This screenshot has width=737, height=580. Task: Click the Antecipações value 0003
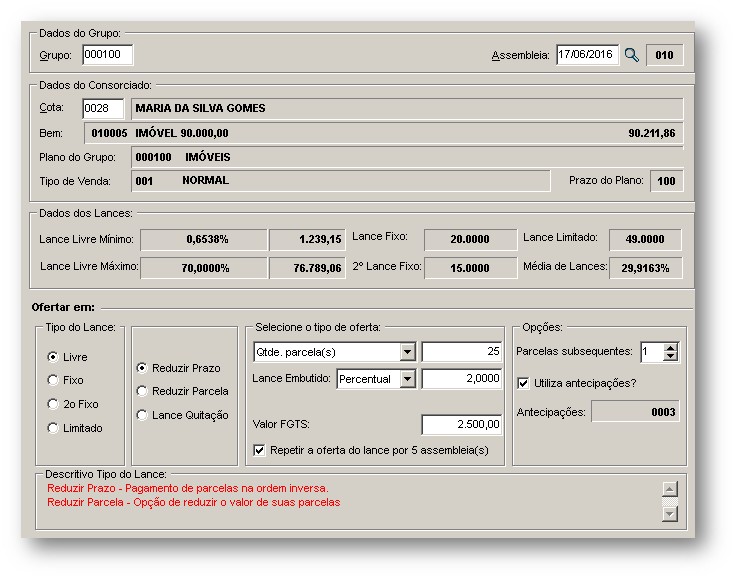pyautogui.click(x=635, y=412)
